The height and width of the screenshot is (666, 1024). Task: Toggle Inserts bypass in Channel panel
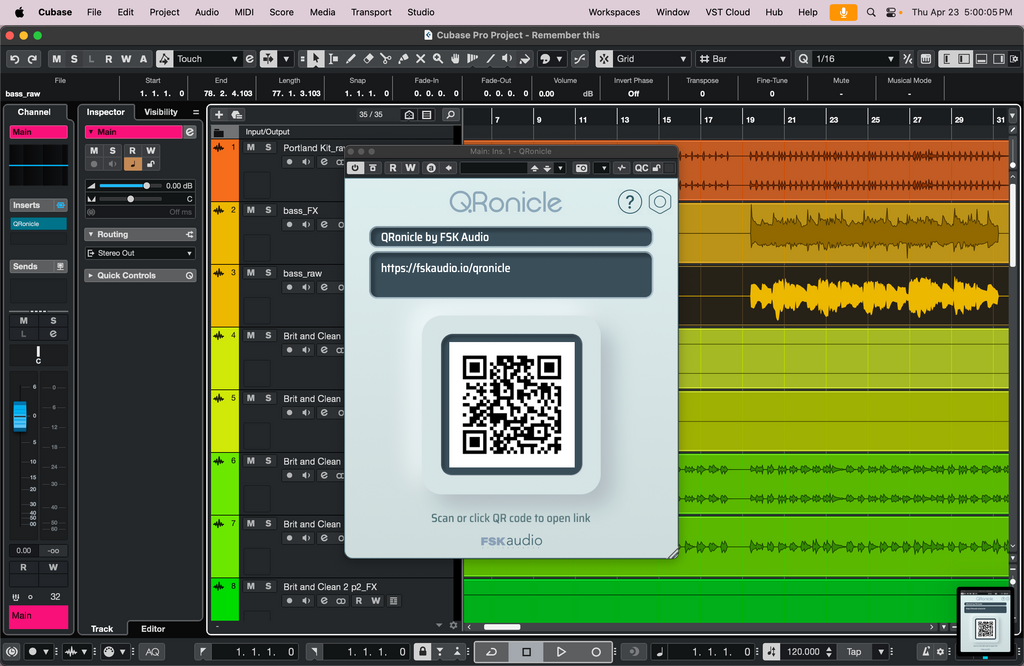pos(60,205)
